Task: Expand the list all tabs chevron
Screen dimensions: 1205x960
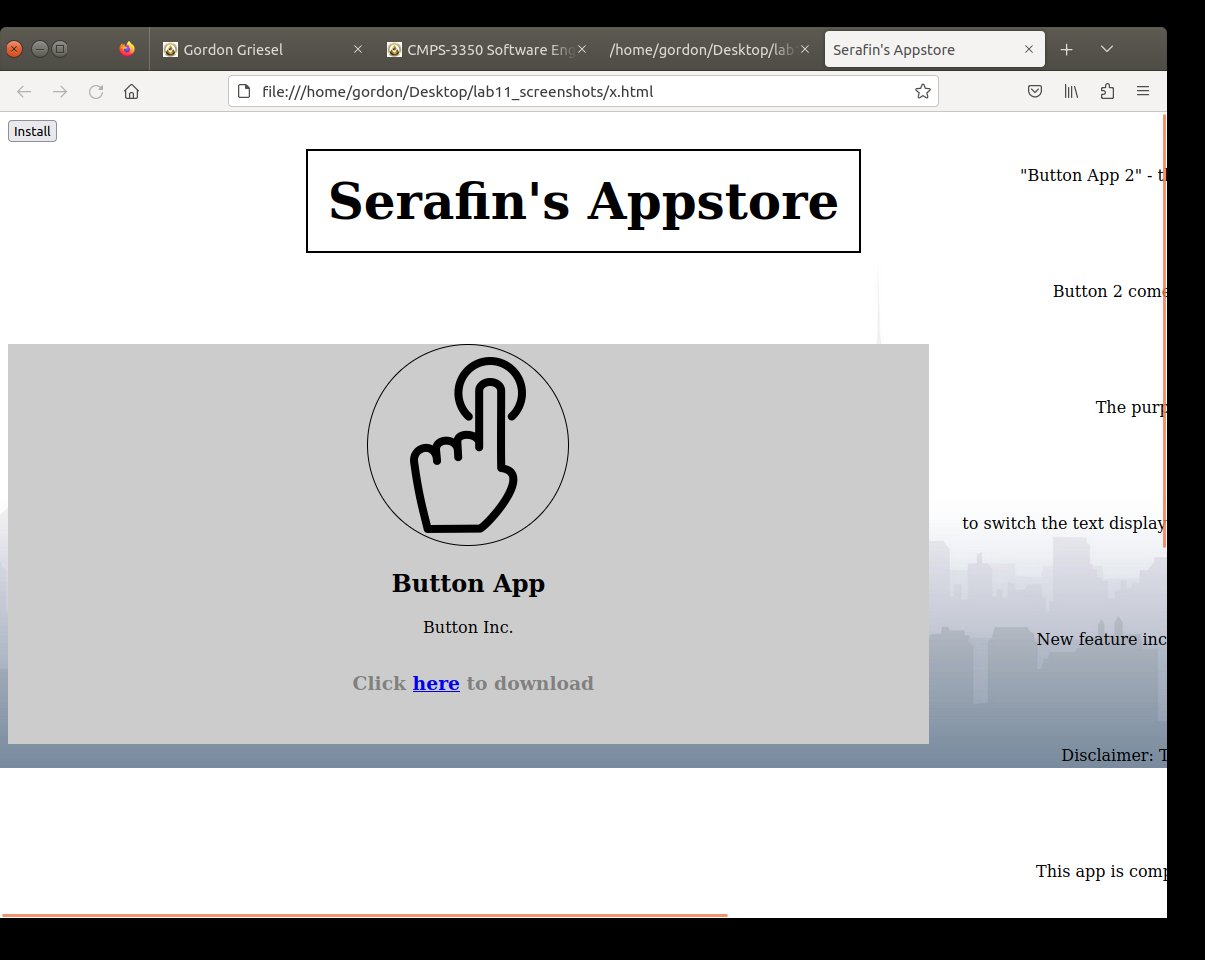Action: (x=1107, y=49)
